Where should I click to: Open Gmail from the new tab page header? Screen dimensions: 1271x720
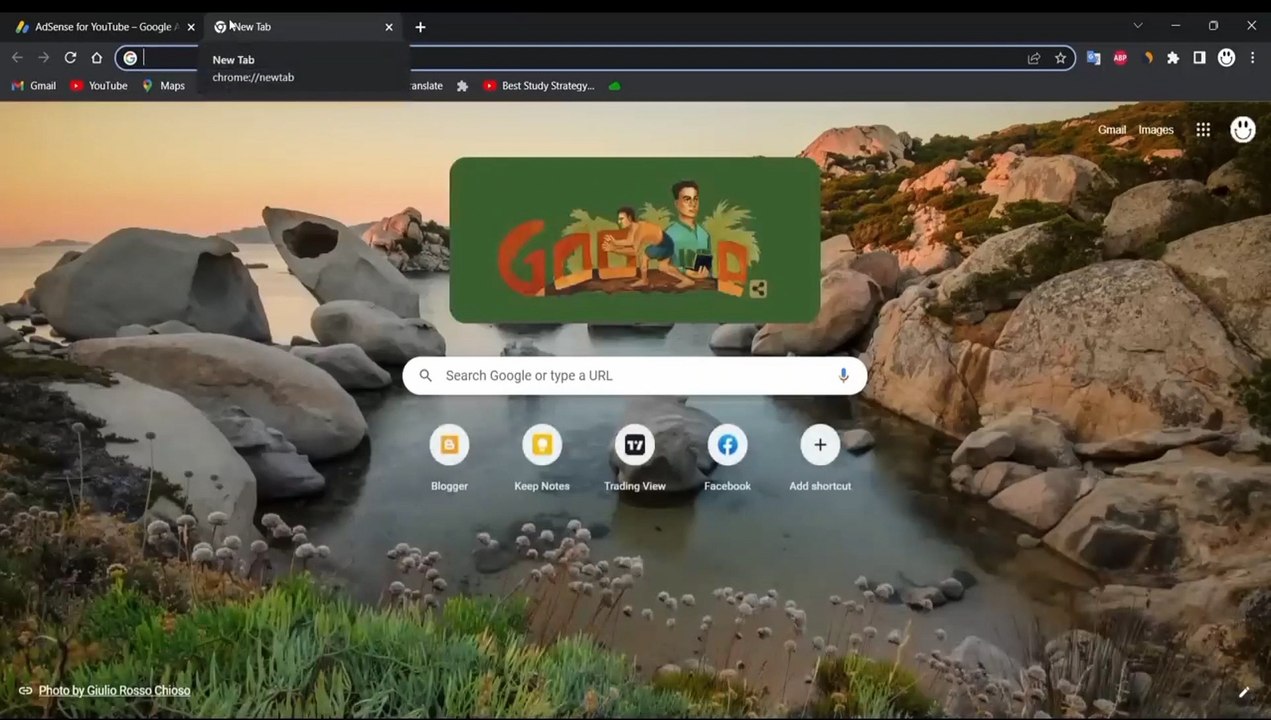point(1111,130)
